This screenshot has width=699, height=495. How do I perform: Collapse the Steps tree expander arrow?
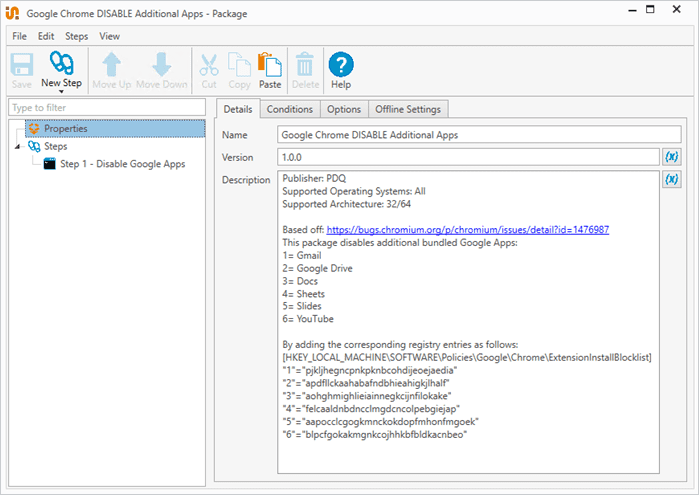(x=17, y=146)
